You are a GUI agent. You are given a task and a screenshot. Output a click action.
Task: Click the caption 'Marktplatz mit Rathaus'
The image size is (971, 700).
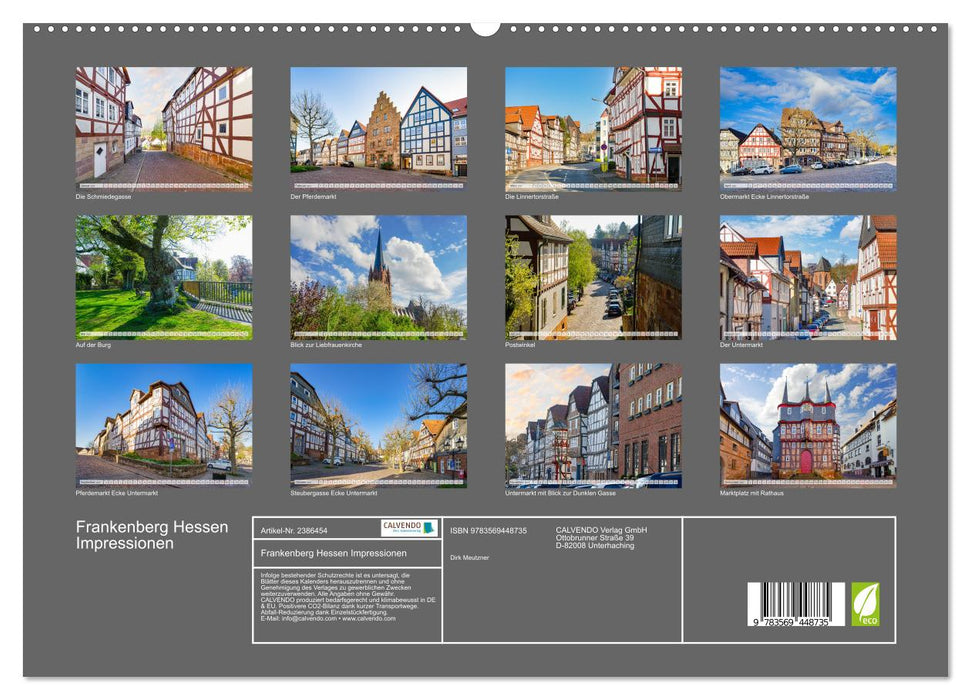(752, 493)
